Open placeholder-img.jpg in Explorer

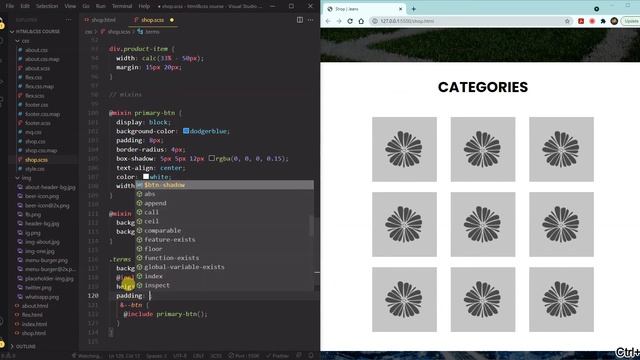click(49, 278)
